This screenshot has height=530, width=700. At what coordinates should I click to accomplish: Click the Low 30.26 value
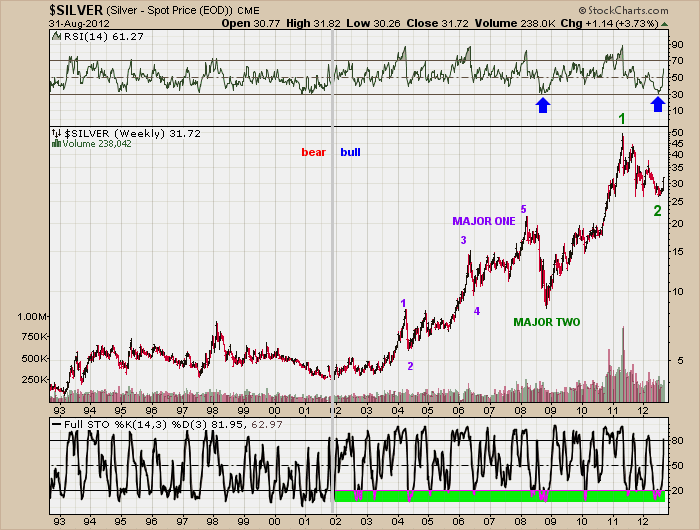point(373,23)
